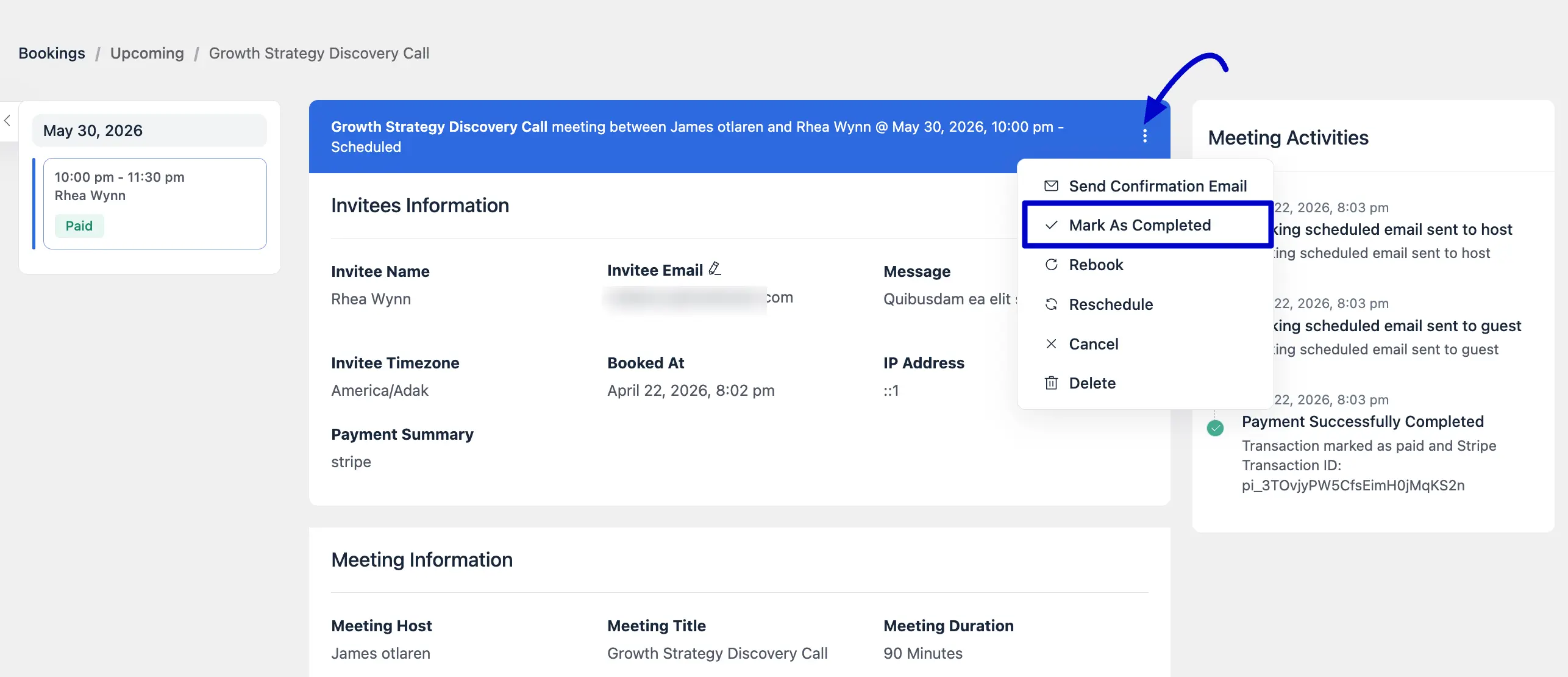The width and height of the screenshot is (1568, 677).
Task: Click the May 30, 2026 date header
Action: coord(149,131)
